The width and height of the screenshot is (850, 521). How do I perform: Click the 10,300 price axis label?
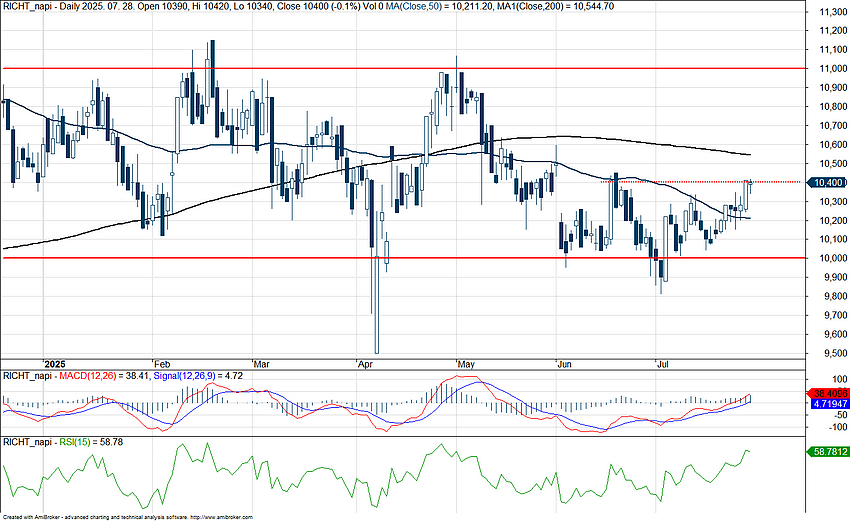[833, 202]
